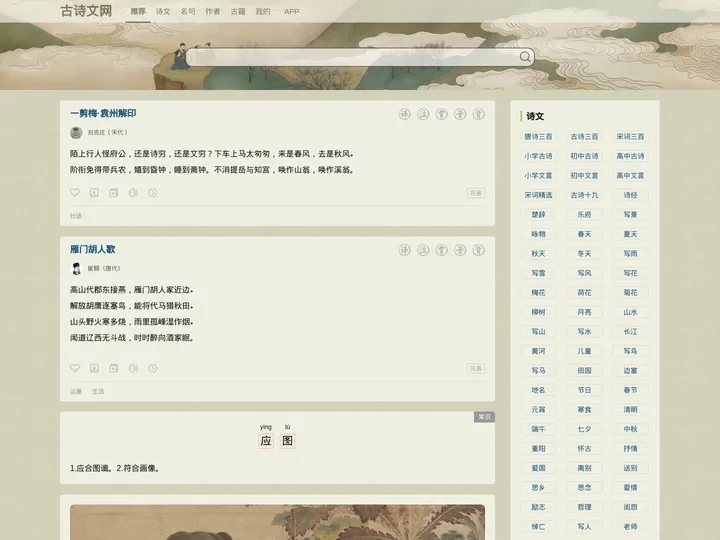
Task: Click round arrow icon under 一剪梅·袁州解印
Action: [x=152, y=192]
